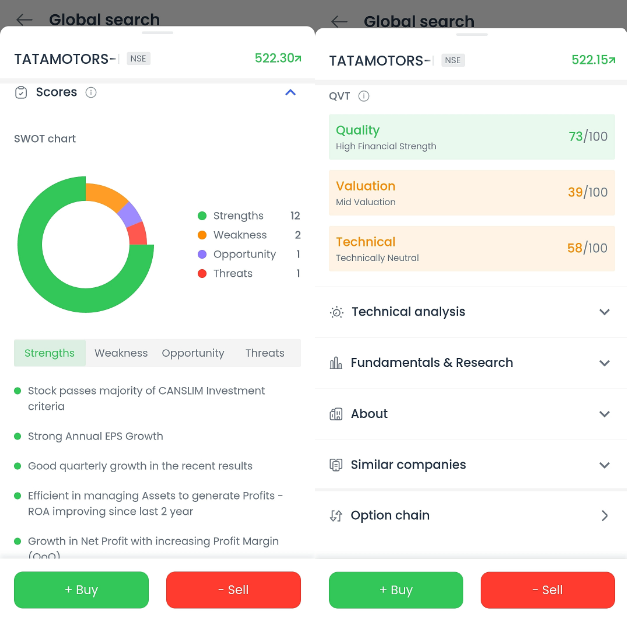Click Option chain arrows icon

click(336, 516)
